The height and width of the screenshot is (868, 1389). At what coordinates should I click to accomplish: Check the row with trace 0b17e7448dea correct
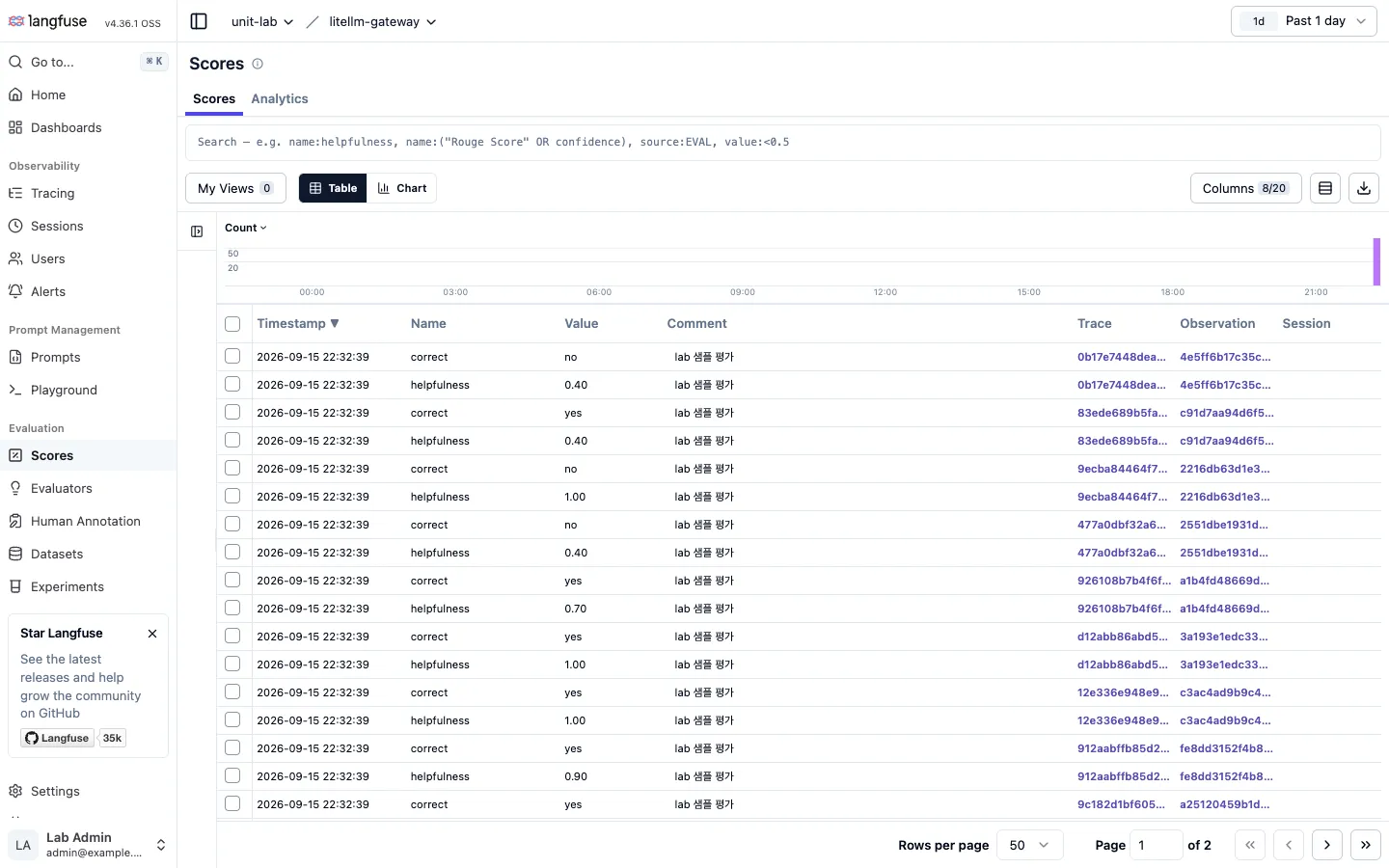[x=232, y=356]
